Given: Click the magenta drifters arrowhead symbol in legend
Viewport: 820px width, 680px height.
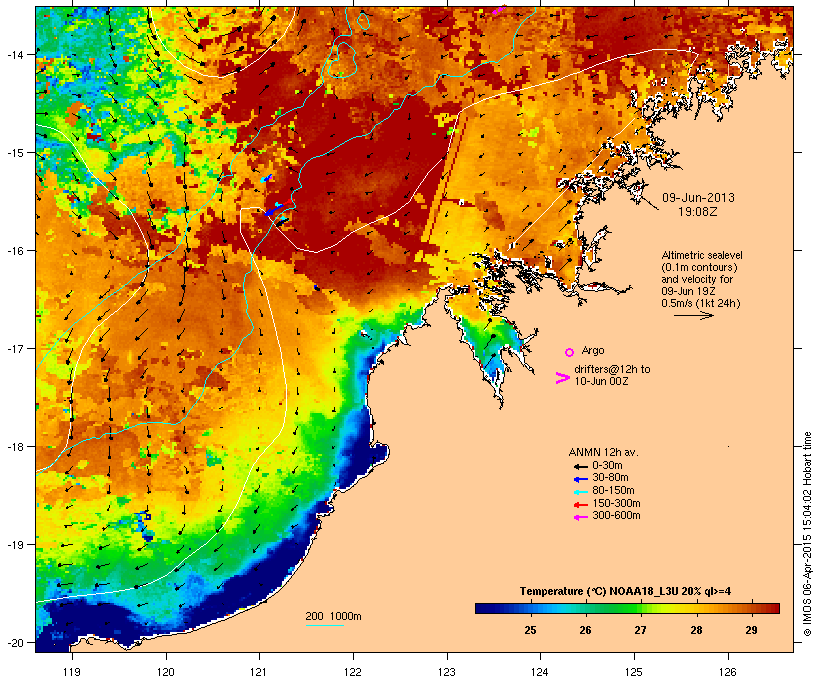Looking at the screenshot, I should pos(563,378).
